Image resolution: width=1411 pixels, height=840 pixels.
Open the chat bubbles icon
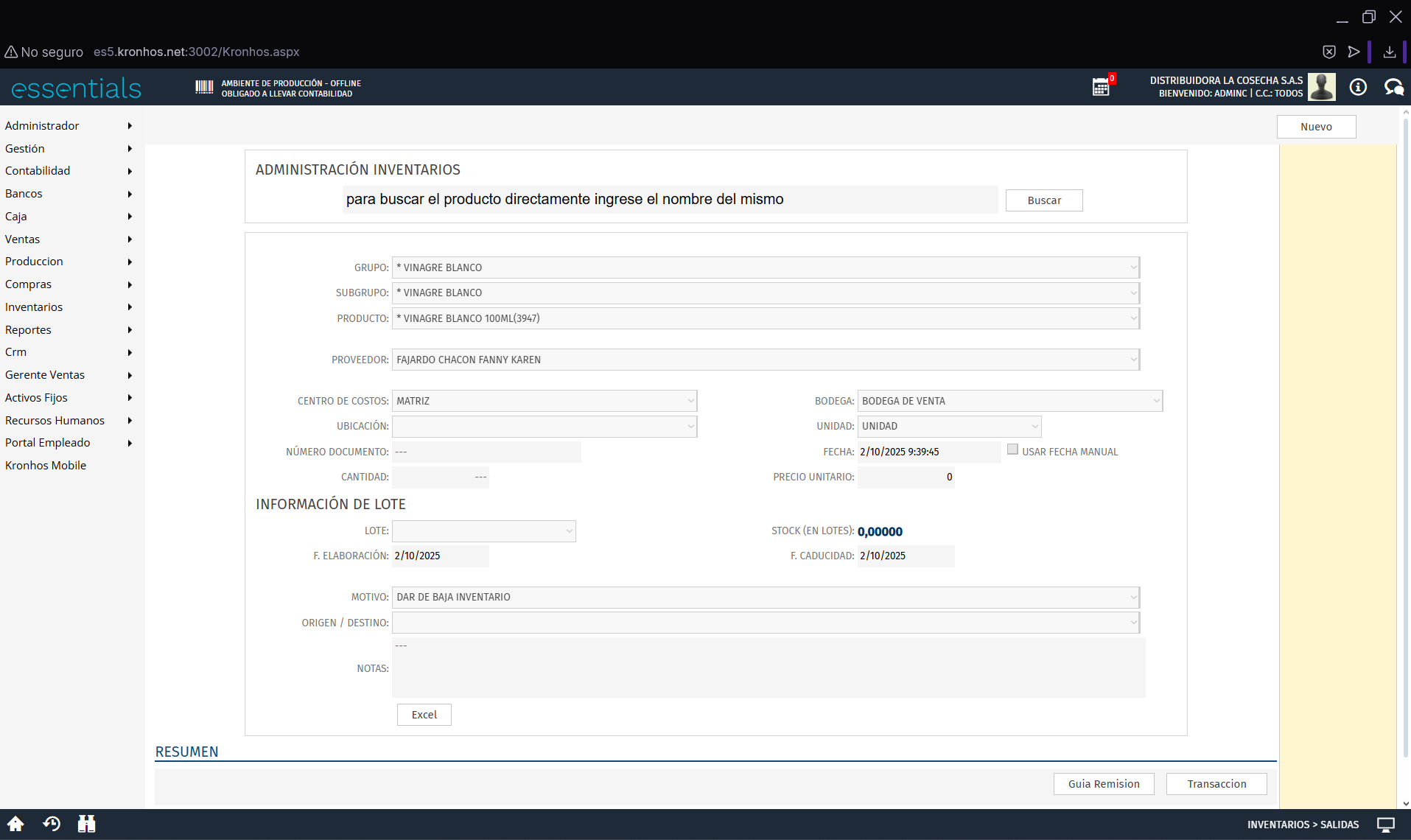[x=1393, y=87]
